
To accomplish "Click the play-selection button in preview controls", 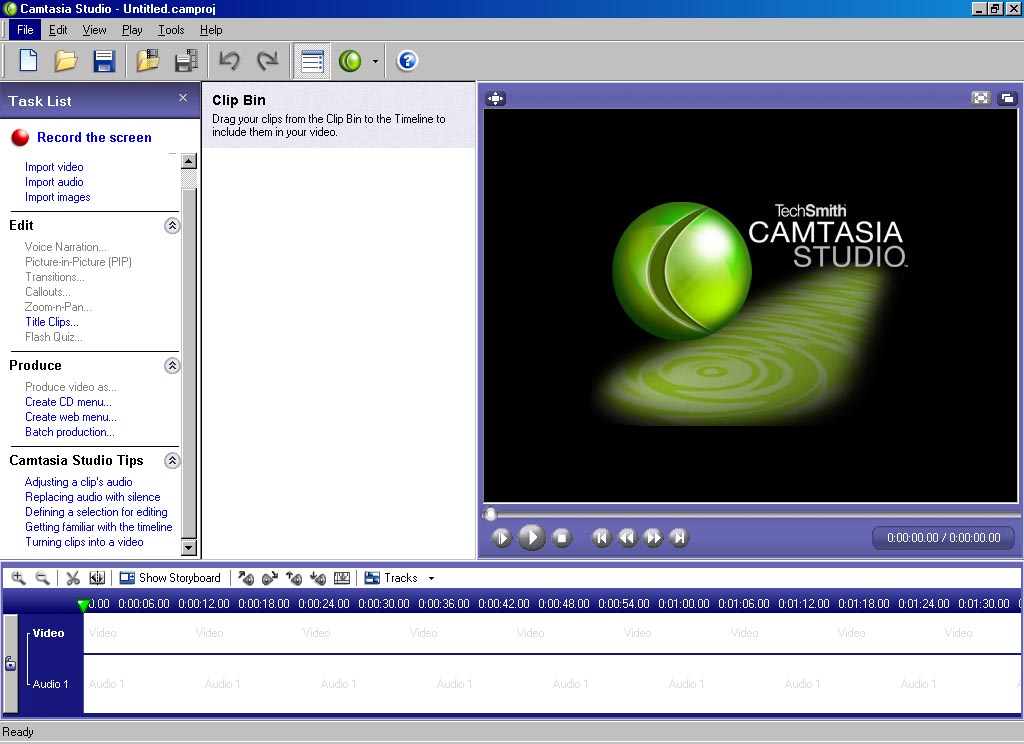I will pos(502,538).
